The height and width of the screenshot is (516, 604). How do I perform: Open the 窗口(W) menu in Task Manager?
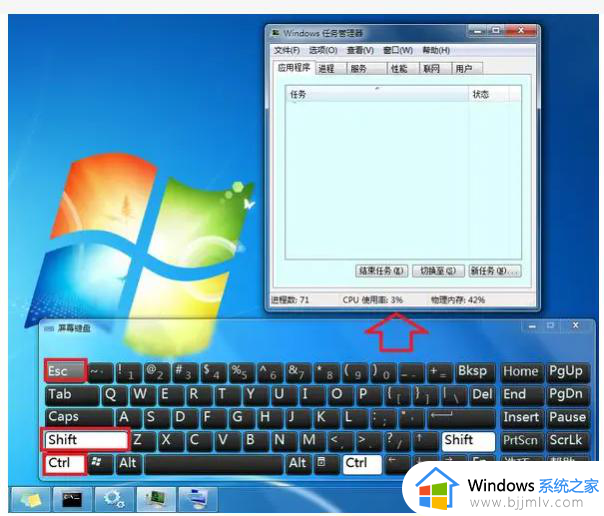click(398, 50)
